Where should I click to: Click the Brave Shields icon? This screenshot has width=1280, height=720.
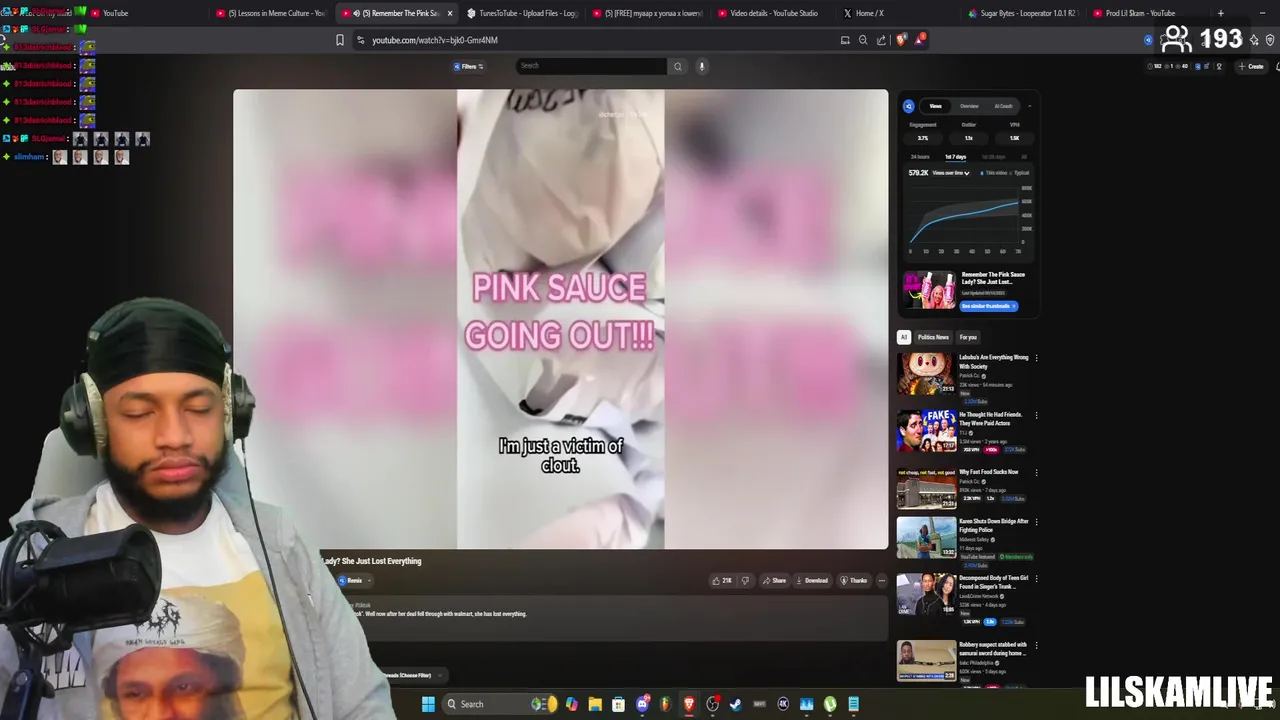902,40
